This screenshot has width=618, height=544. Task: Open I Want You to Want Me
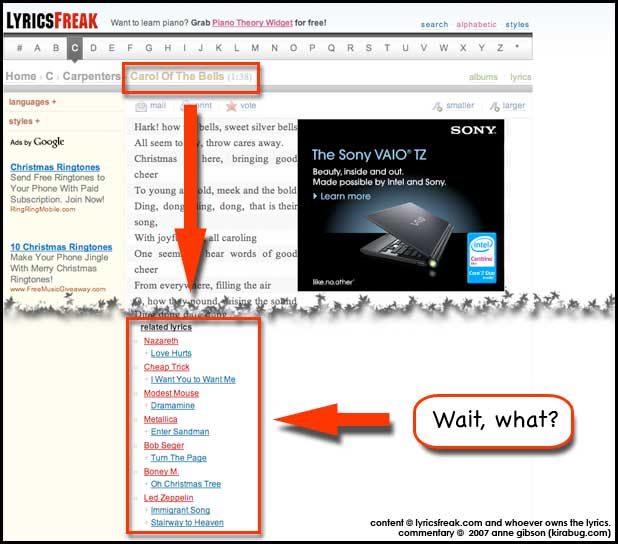(193, 379)
